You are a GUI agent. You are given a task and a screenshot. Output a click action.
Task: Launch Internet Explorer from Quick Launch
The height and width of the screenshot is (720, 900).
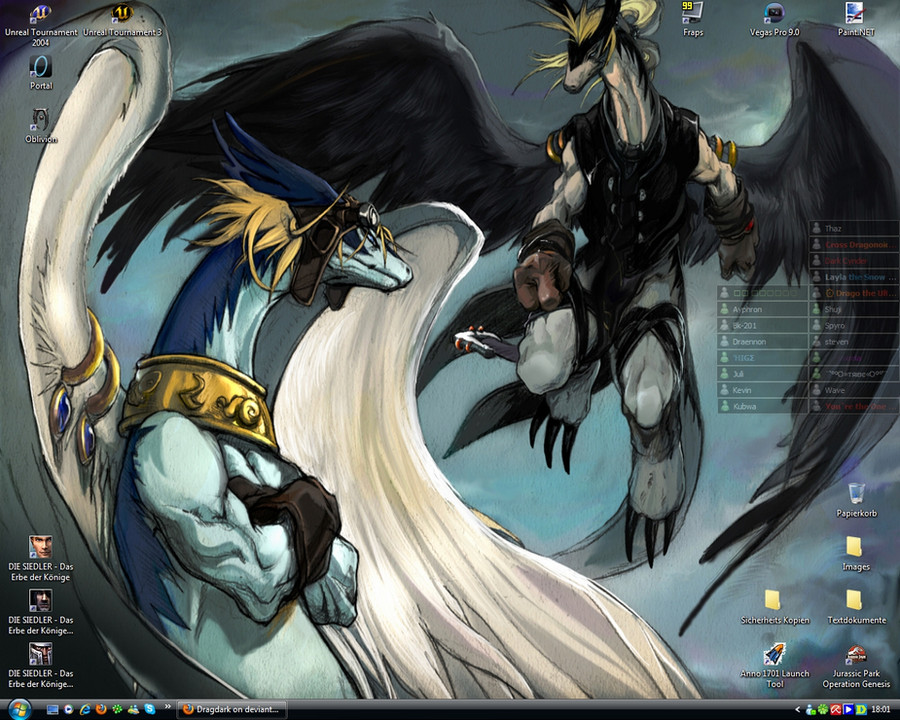pos(85,710)
